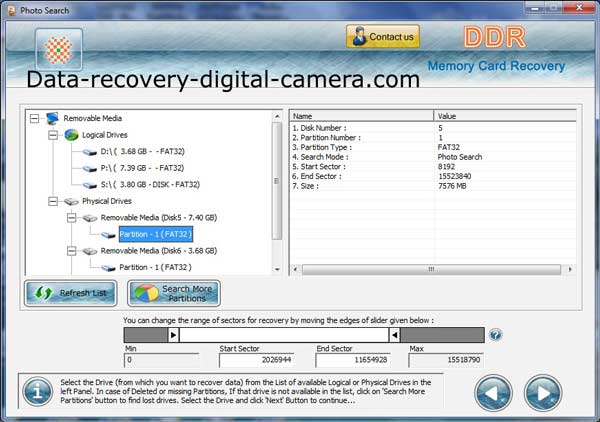Click the tree panel vertical scrollbar thumb
Screen dimensions: 600x422
pos(277,181)
